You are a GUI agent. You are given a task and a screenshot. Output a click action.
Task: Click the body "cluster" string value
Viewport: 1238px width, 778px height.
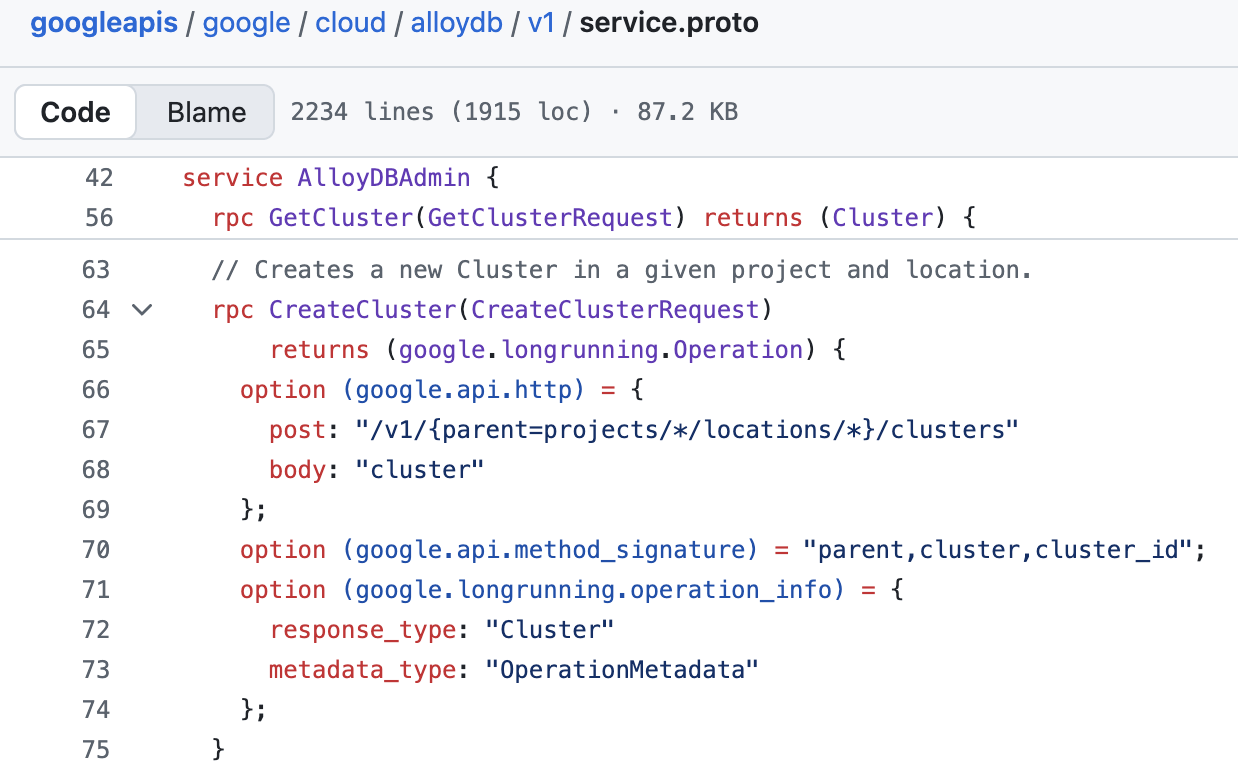(419, 470)
